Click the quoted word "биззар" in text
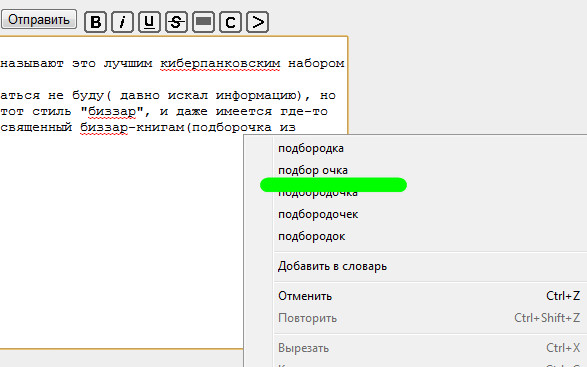Viewport: 587px width, 367px height. click(x=112, y=112)
